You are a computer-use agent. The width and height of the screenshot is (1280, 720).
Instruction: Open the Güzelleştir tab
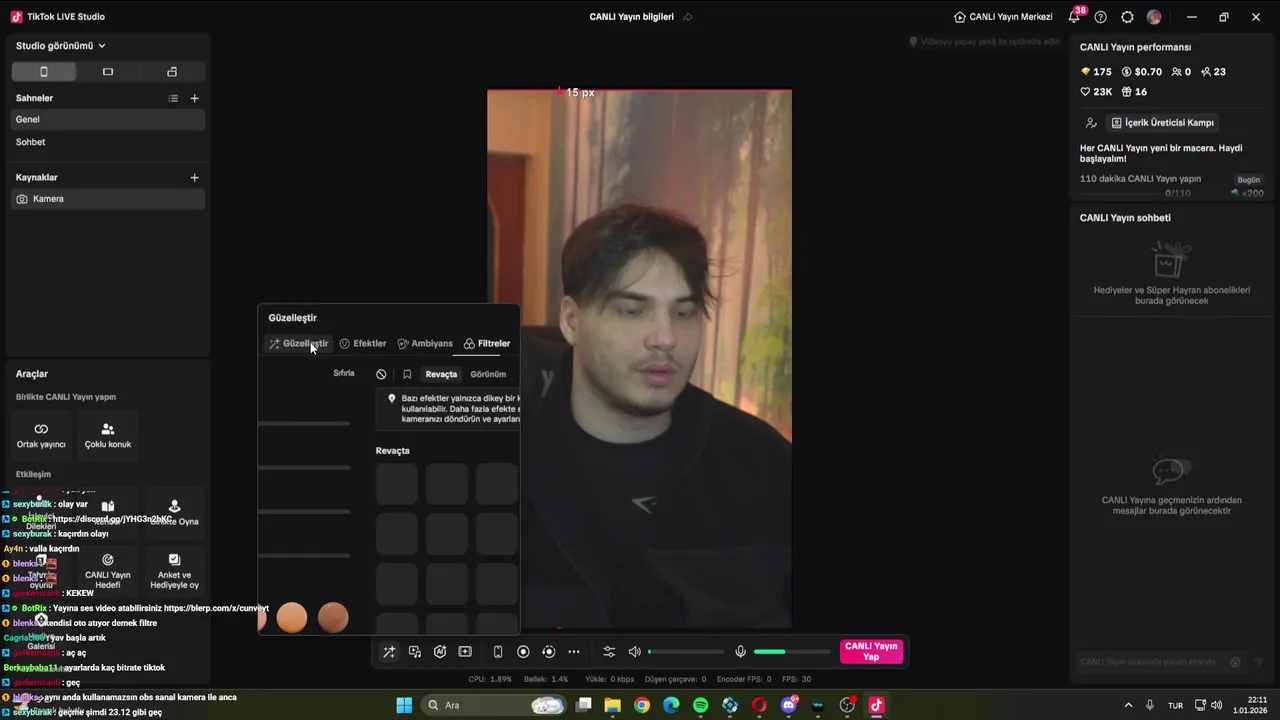click(x=298, y=344)
